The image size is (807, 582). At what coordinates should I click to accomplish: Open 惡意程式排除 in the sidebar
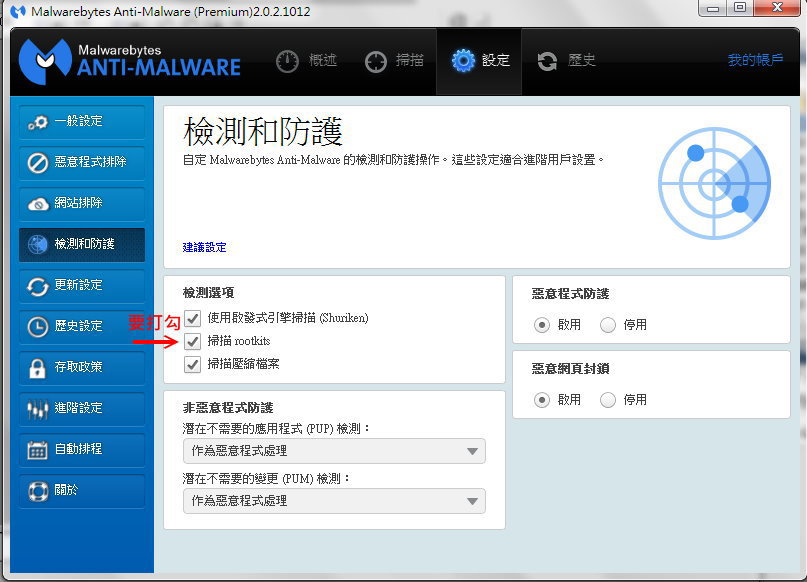(x=82, y=163)
